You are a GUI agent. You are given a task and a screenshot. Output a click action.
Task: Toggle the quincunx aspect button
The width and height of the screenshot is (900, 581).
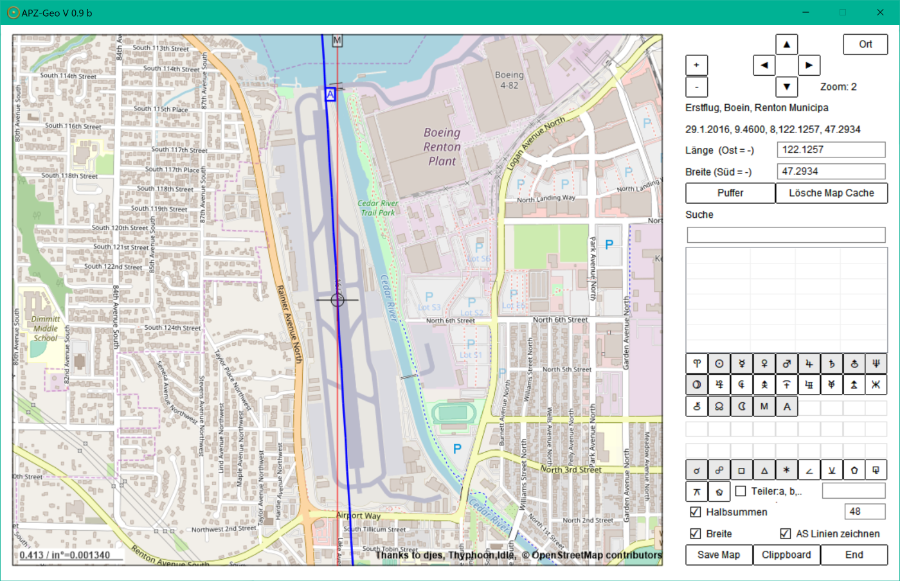[x=697, y=491]
